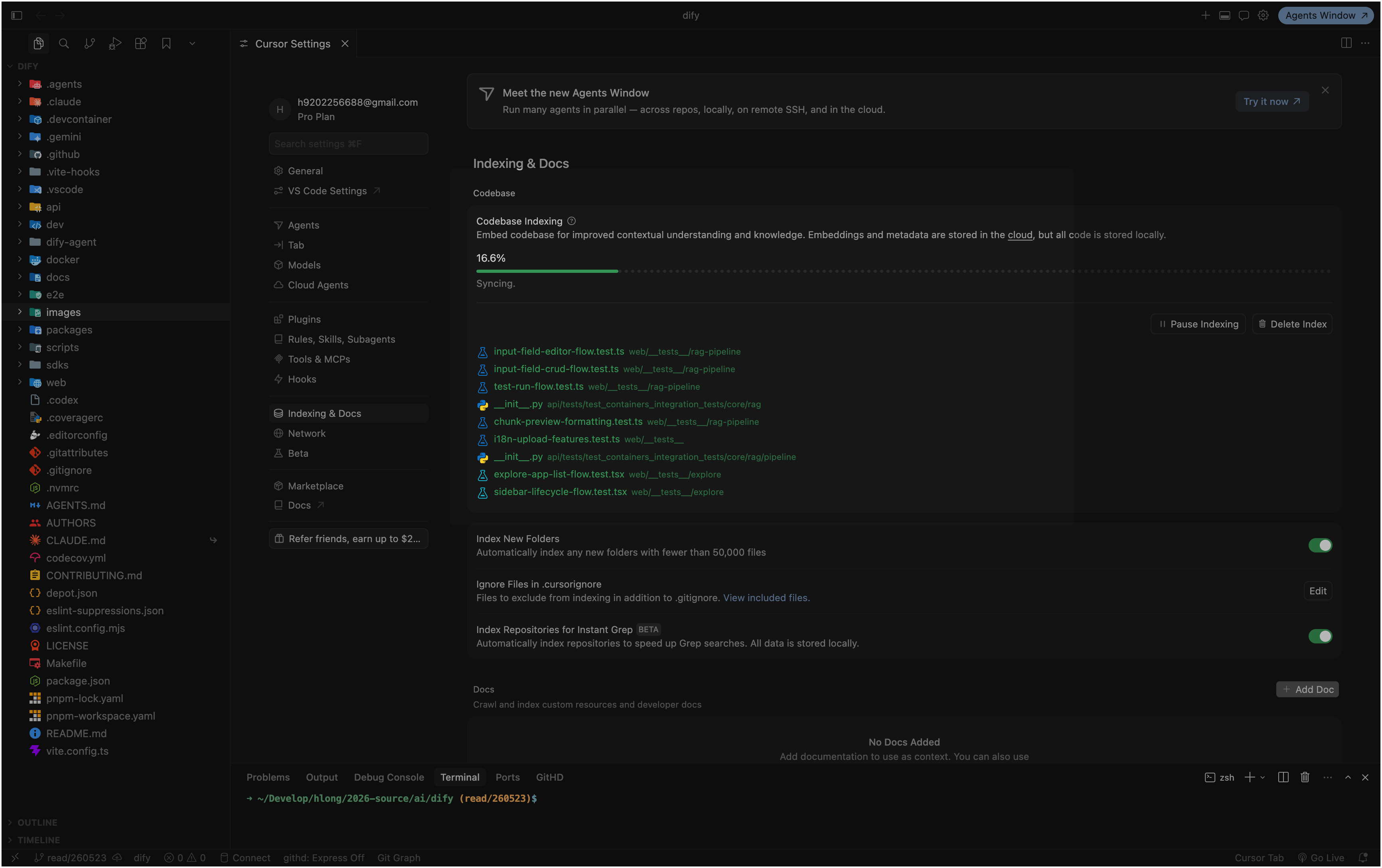Expand the api folder
This screenshot has height=868, width=1382.
click(x=20, y=207)
